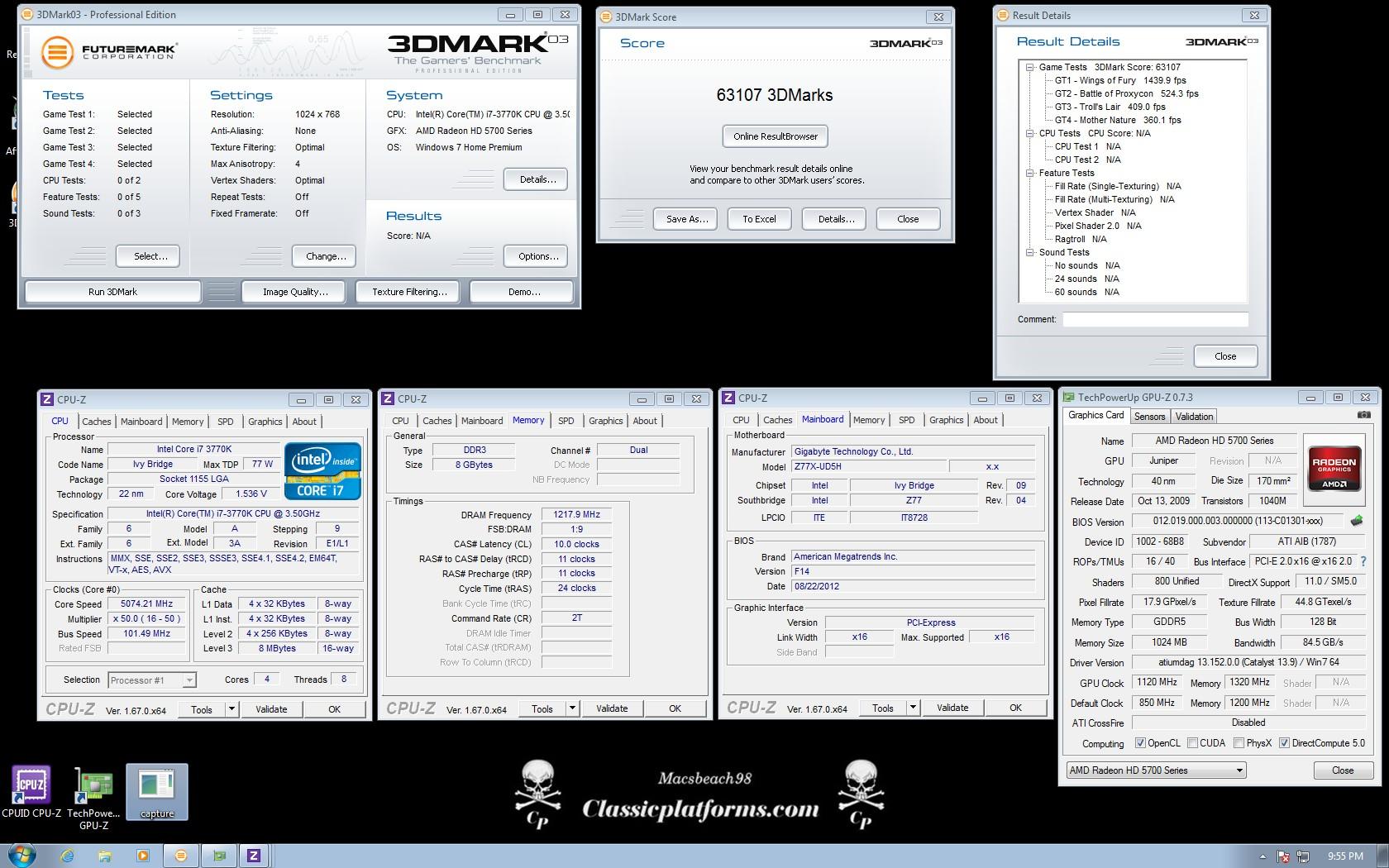Toggle CUDA checkbox in GPU-Z
Viewport: 1389px width, 868px height.
click(1192, 743)
